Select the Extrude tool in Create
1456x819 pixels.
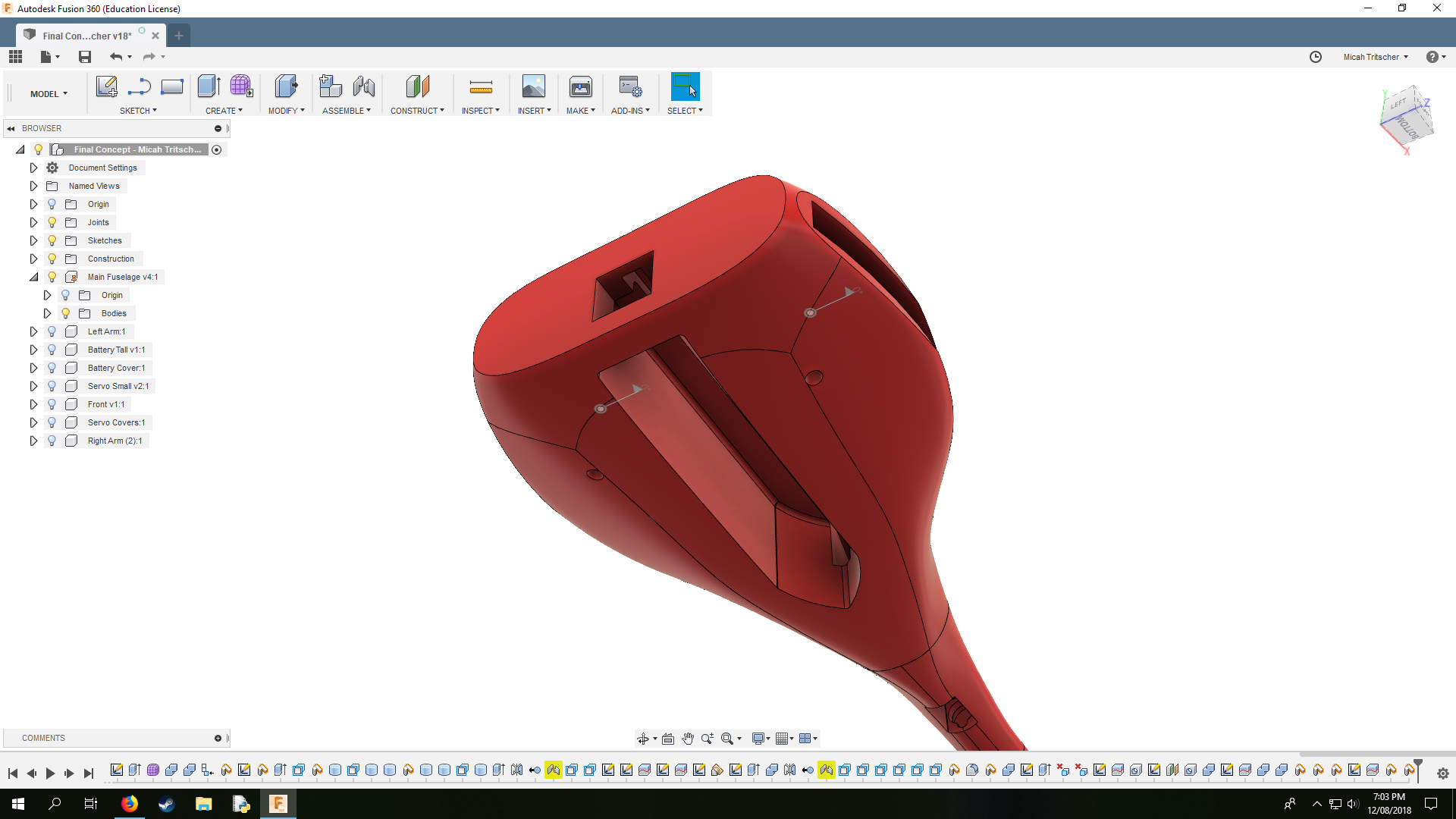click(208, 86)
